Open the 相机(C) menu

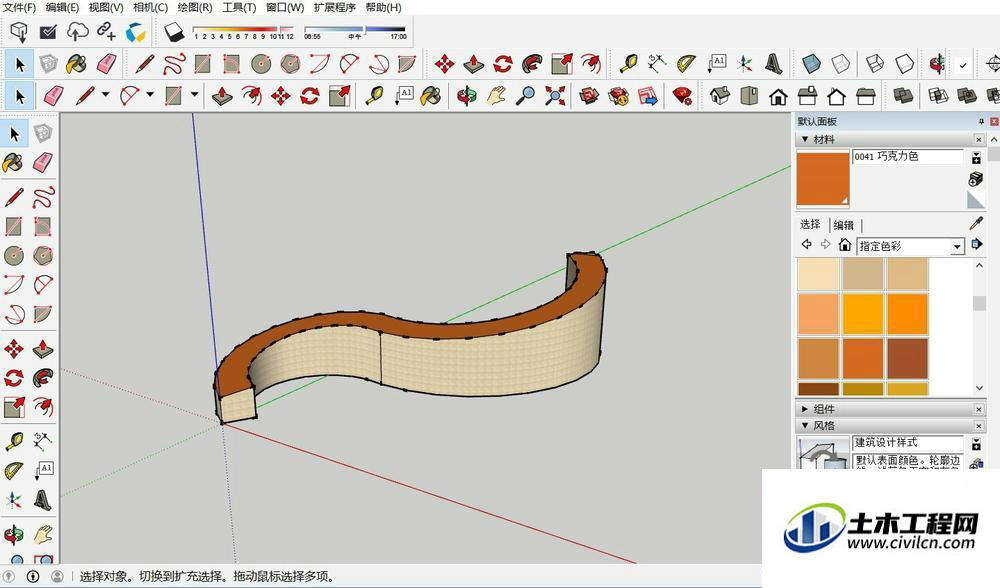151,8
